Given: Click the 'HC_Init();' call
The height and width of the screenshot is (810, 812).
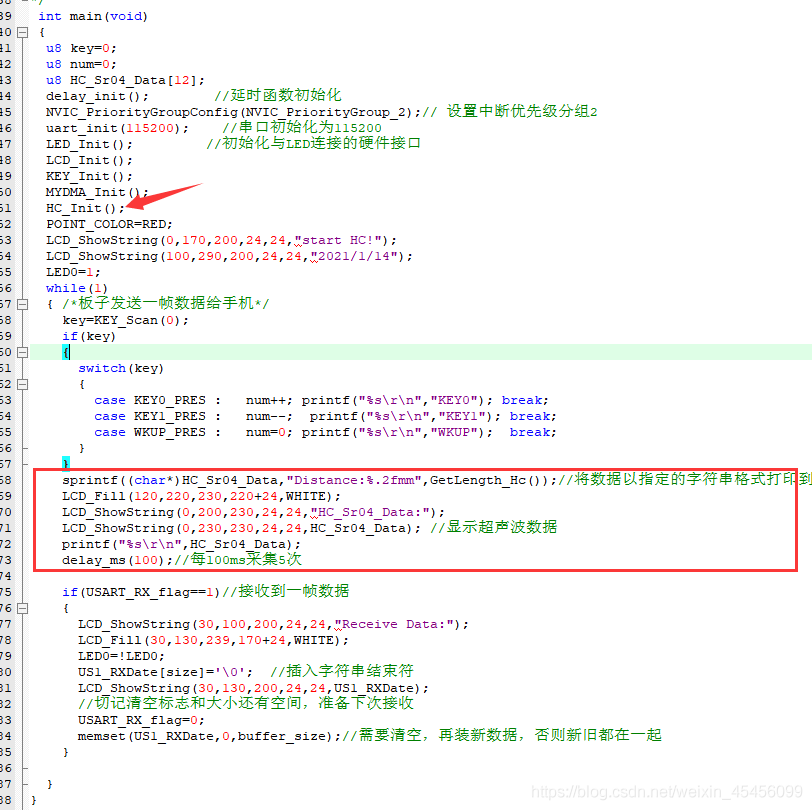Looking at the screenshot, I should [85, 208].
